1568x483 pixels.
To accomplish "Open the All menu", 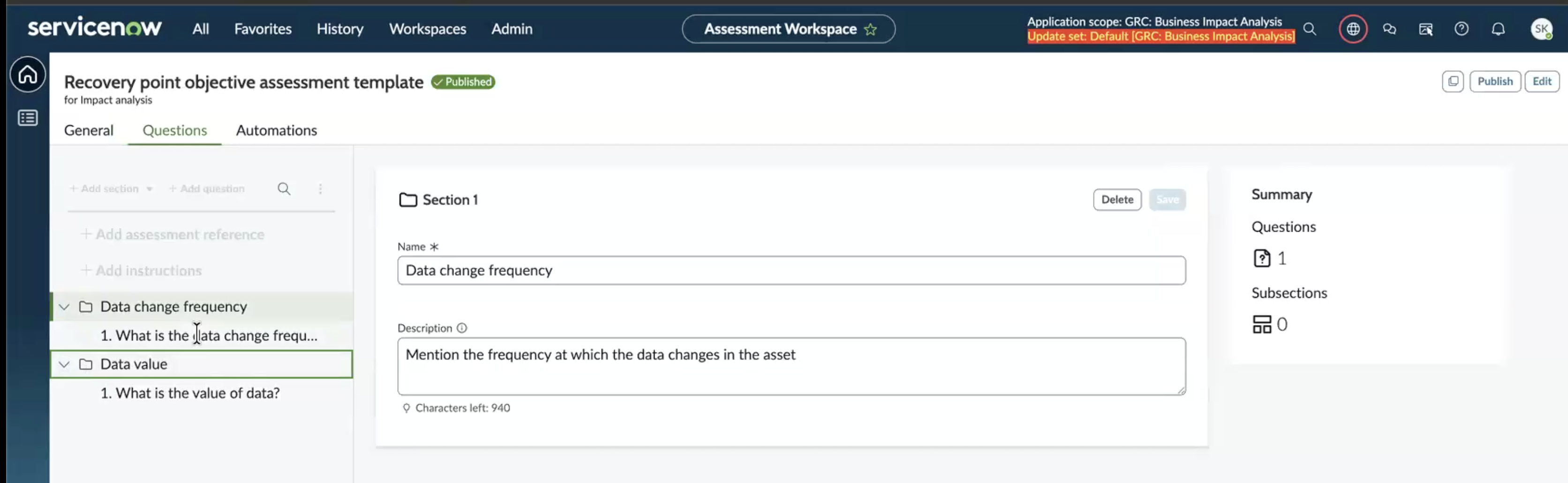I will click(200, 29).
